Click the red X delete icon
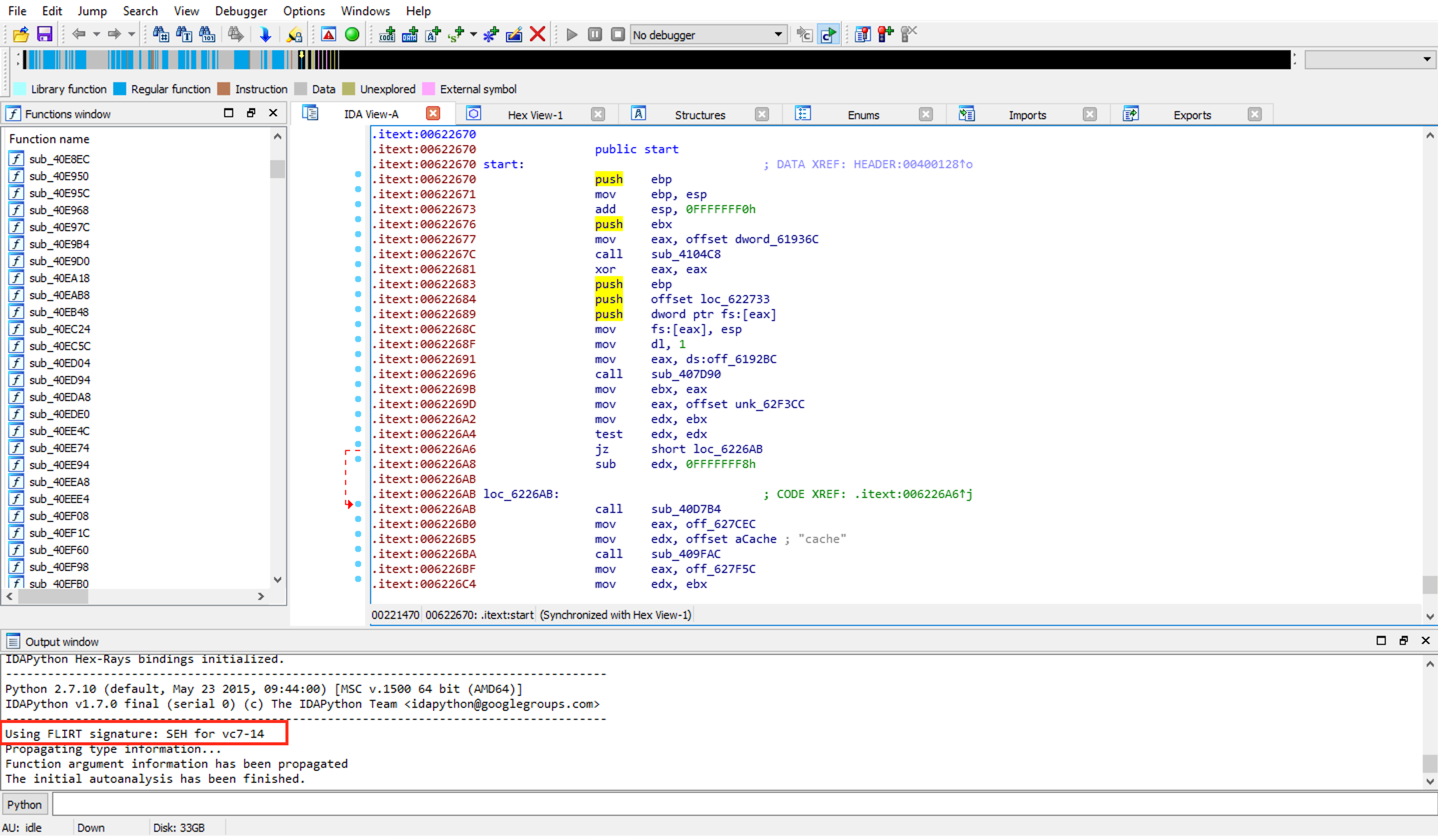 click(538, 35)
